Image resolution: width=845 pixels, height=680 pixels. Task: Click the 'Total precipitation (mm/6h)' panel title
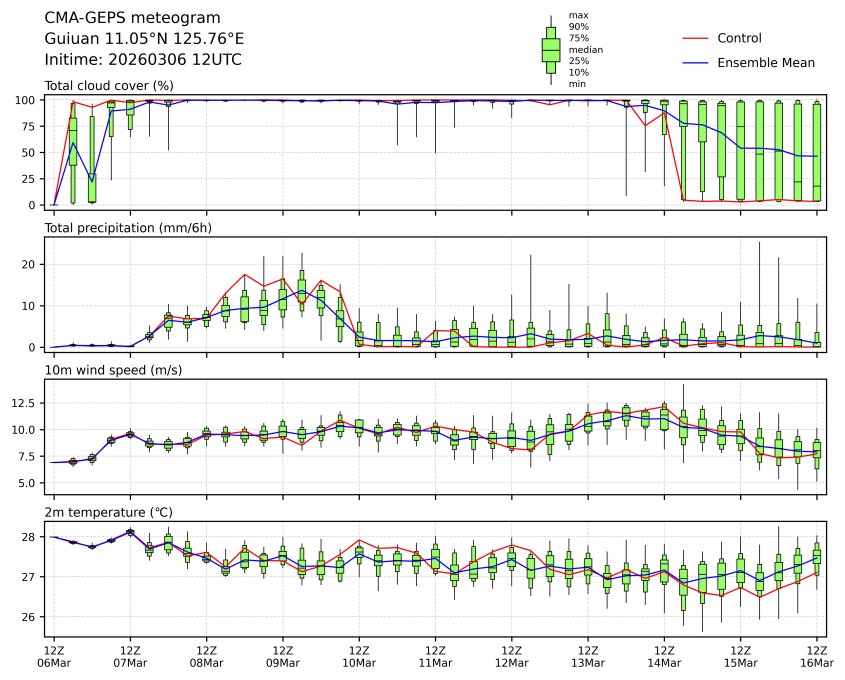(x=128, y=228)
